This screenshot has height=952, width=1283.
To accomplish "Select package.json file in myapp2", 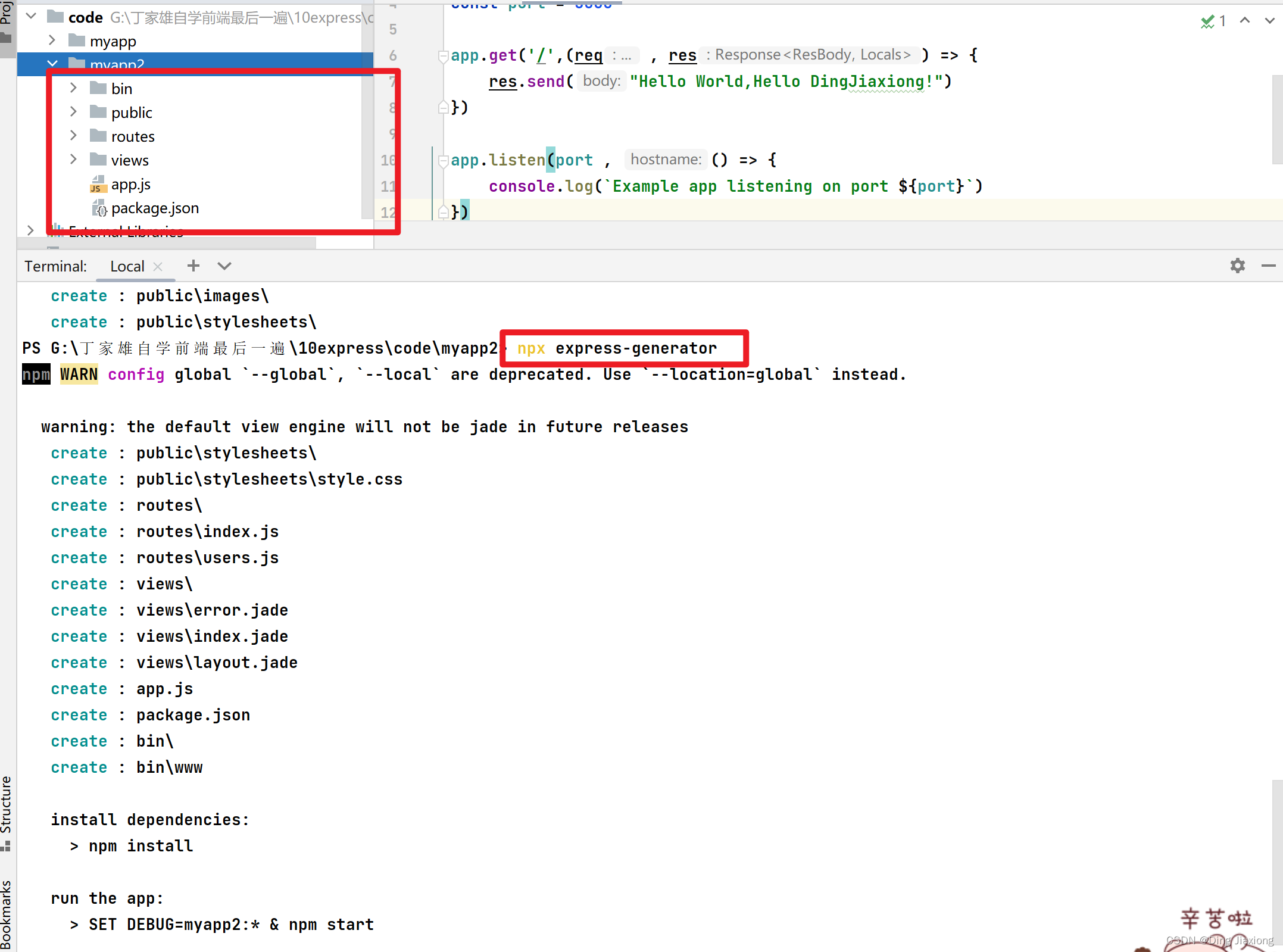I will coord(155,207).
